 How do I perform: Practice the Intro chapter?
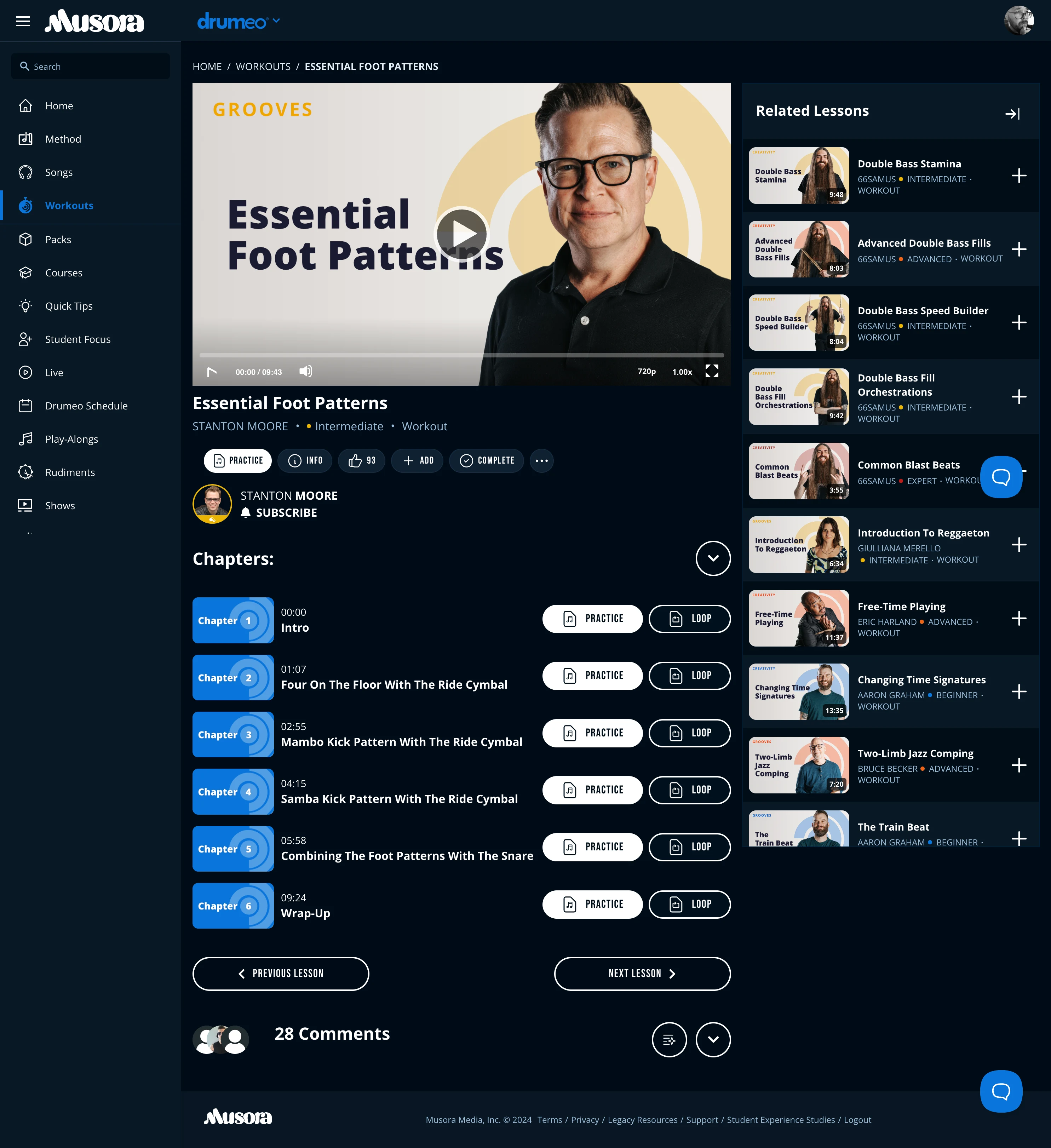click(592, 619)
